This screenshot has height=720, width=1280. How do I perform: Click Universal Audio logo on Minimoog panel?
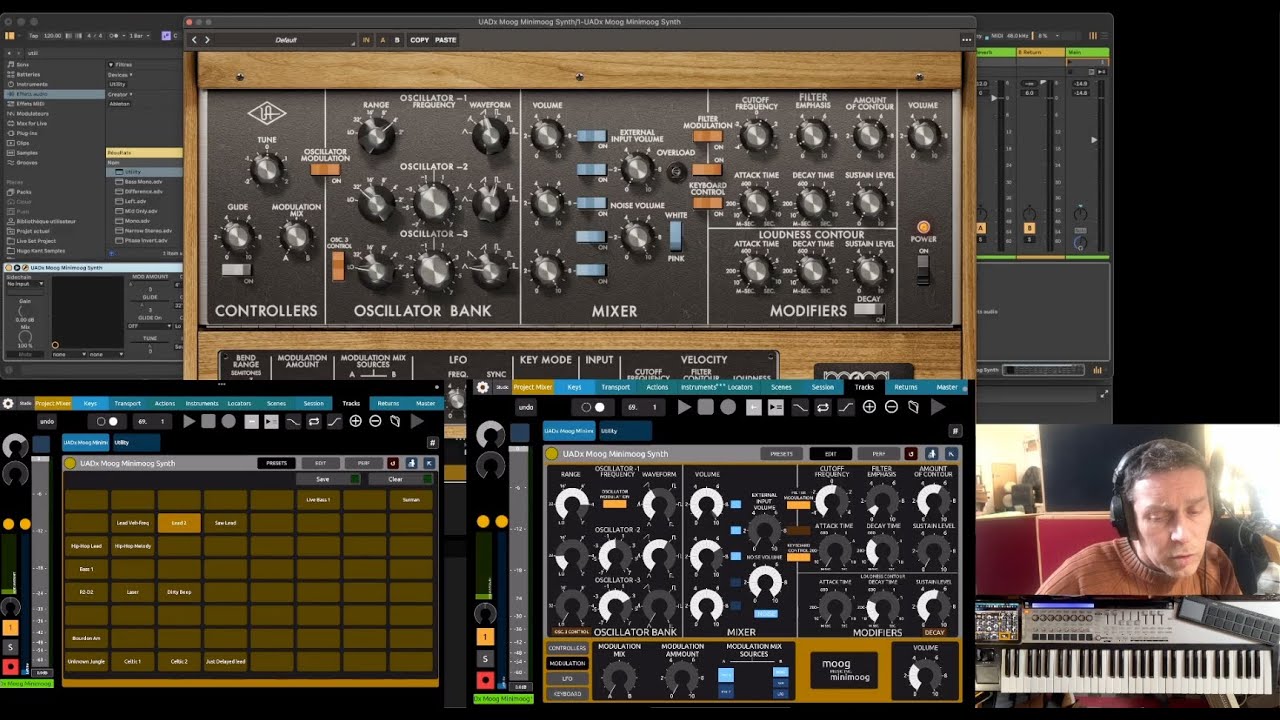click(x=267, y=113)
